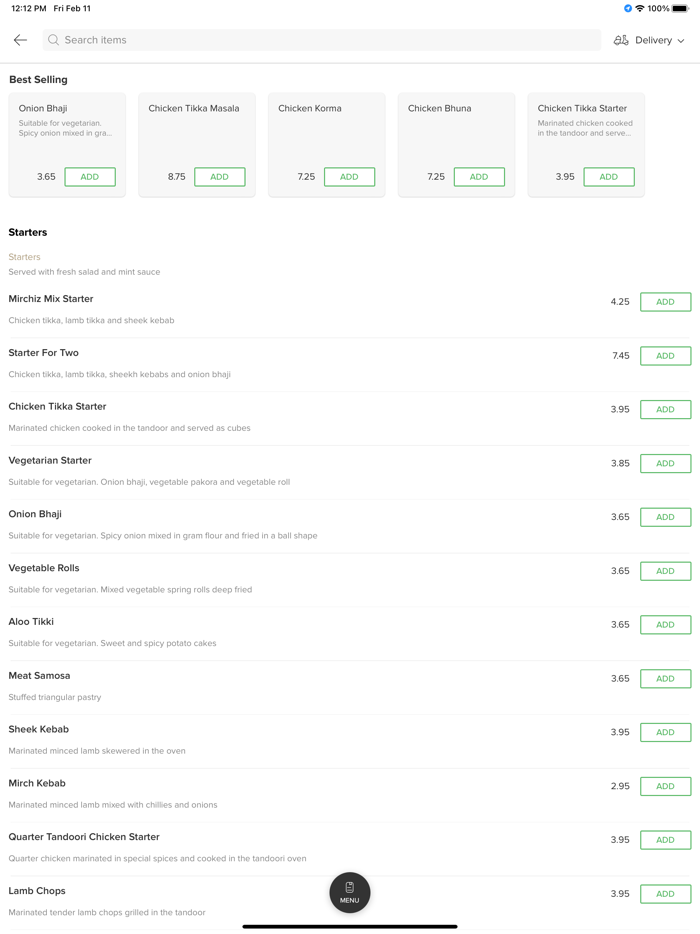The image size is (700, 934).
Task: Add Meat Samosa to order
Action: [x=665, y=679]
